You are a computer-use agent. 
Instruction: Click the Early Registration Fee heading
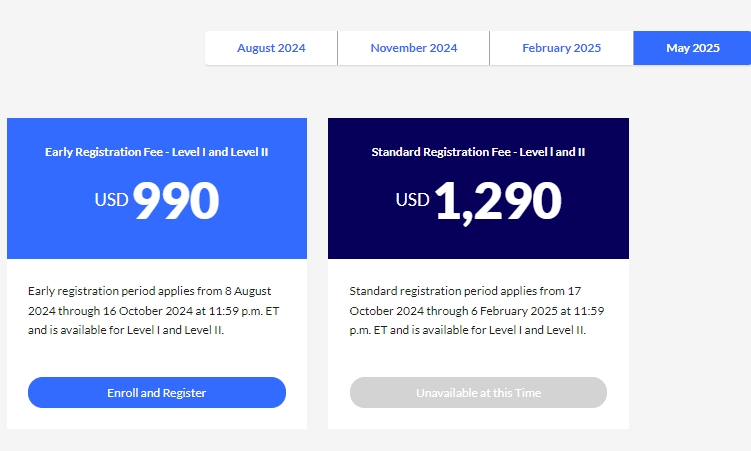coord(157,152)
